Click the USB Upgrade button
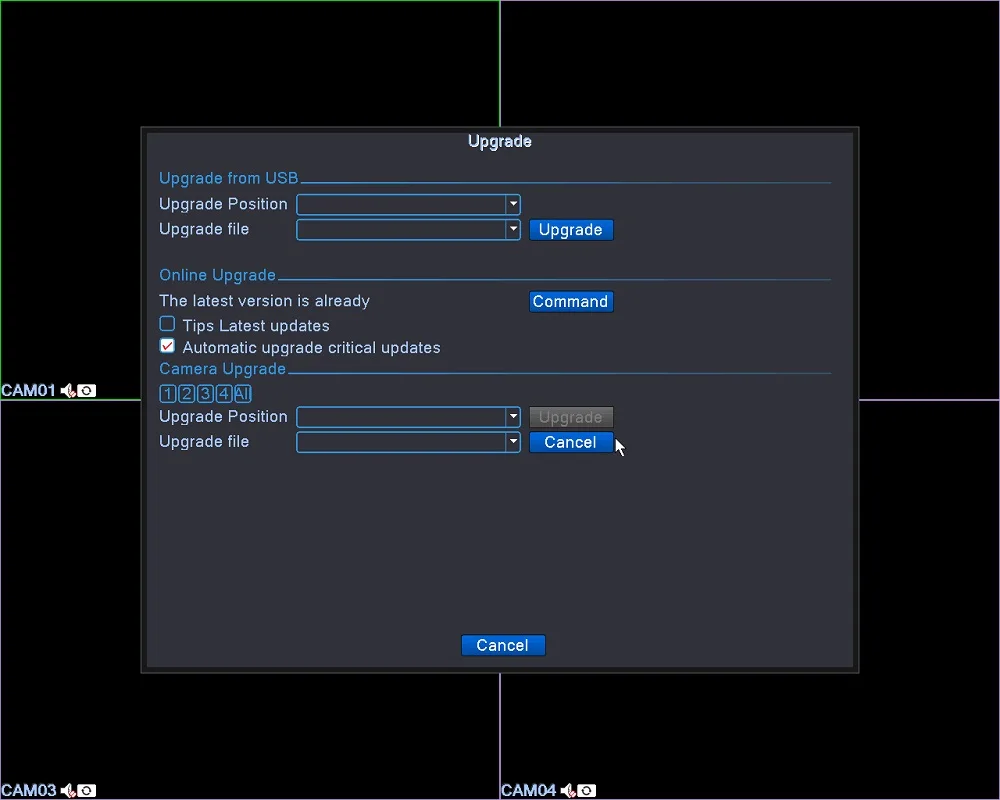The width and height of the screenshot is (1000, 800). (x=571, y=230)
